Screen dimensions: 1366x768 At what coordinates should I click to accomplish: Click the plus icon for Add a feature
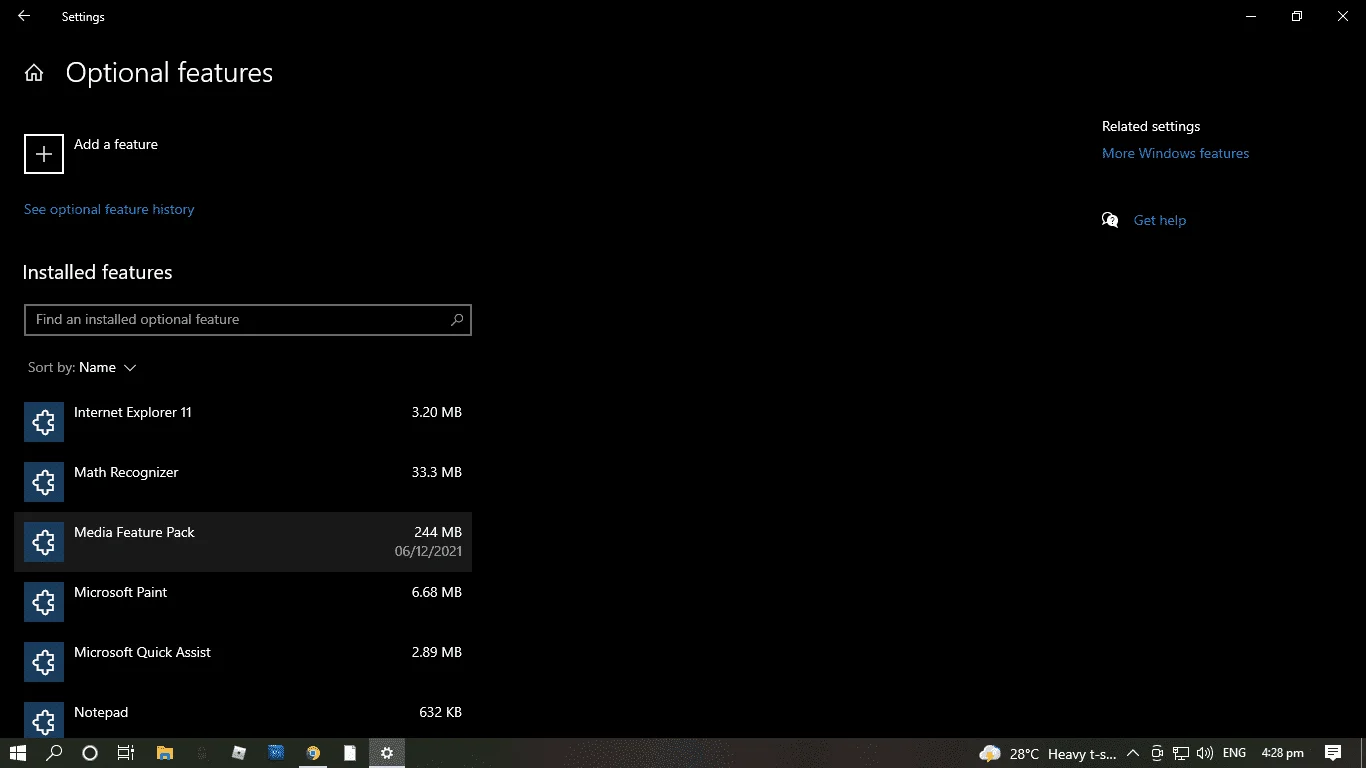coord(44,154)
